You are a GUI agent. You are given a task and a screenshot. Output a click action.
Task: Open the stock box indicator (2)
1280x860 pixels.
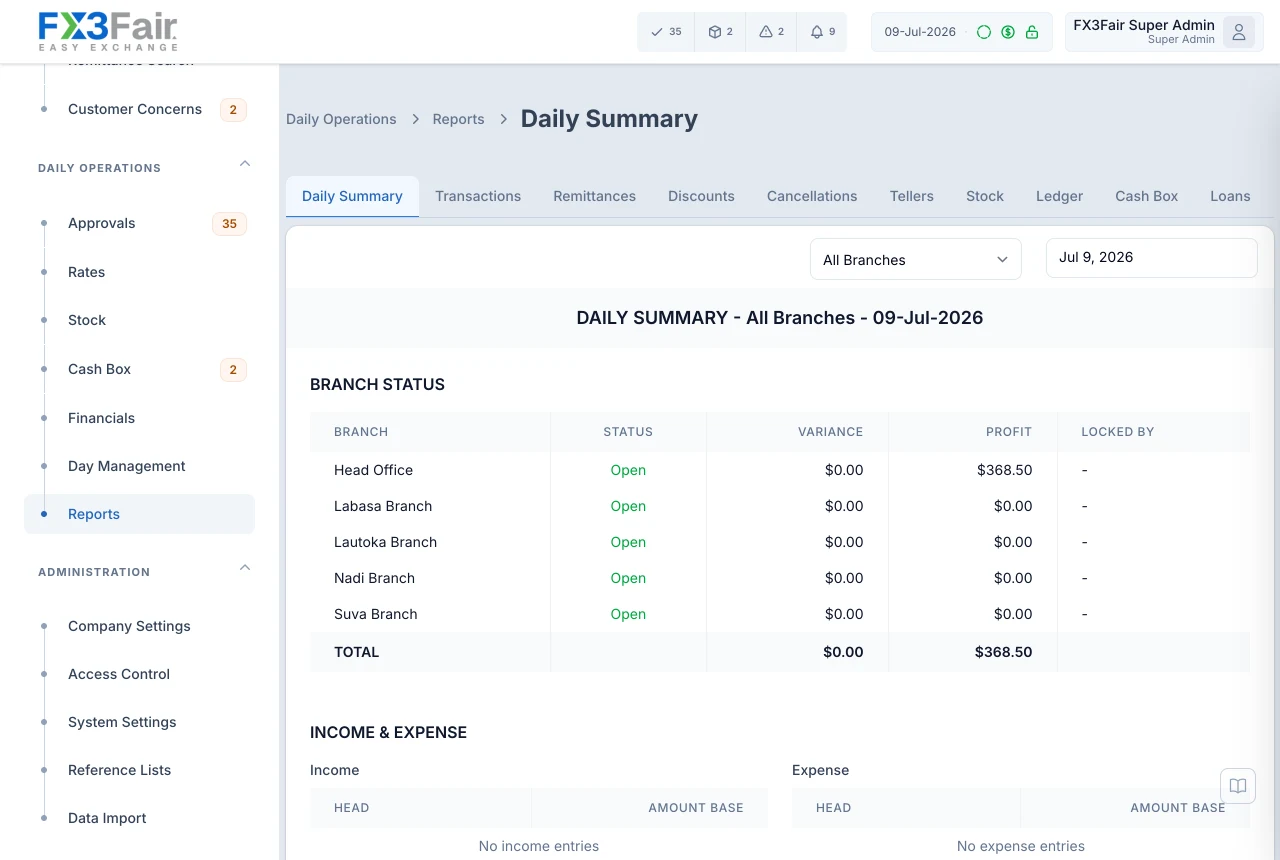pyautogui.click(x=720, y=32)
